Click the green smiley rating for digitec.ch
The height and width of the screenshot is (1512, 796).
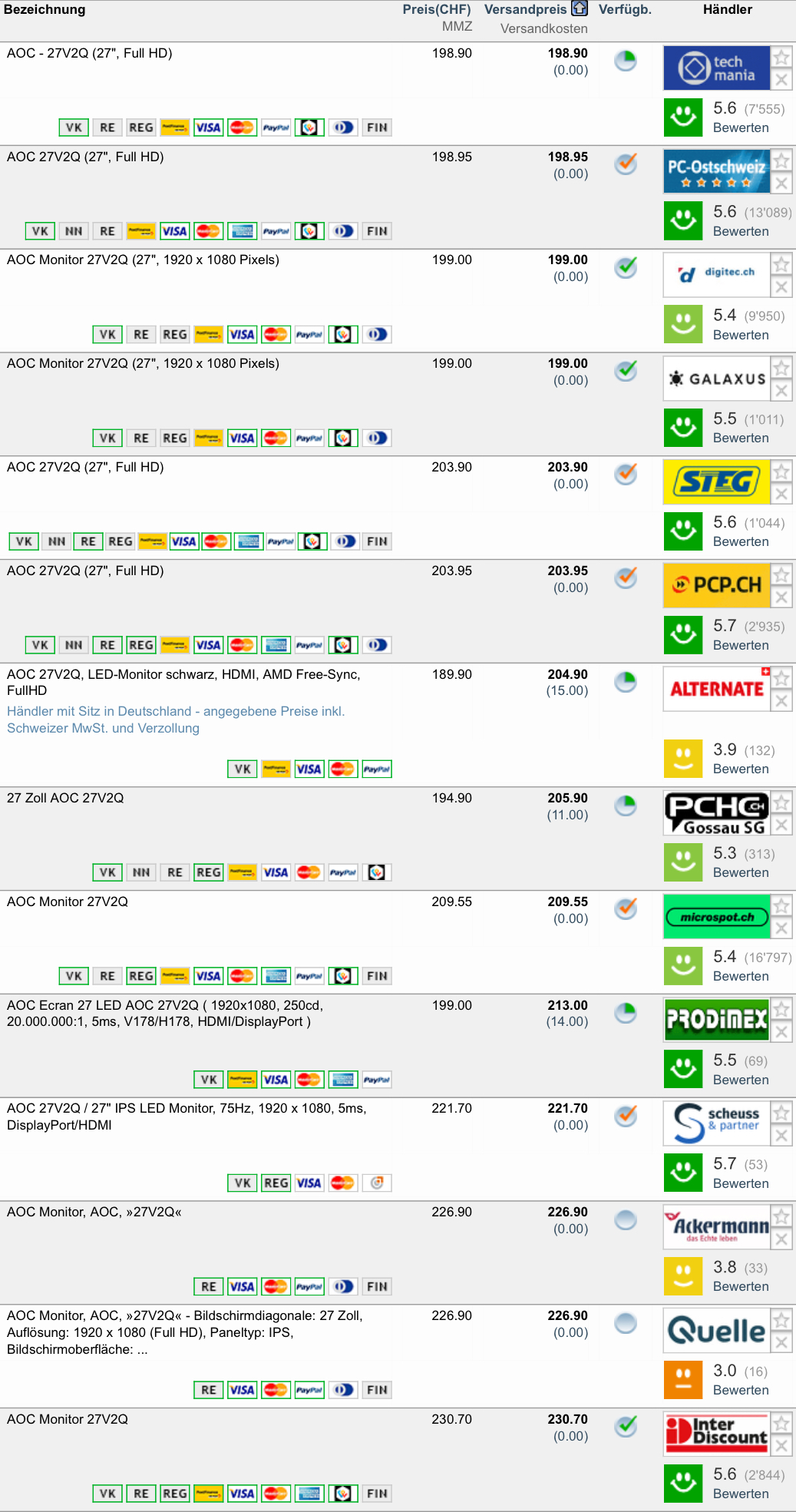[x=683, y=324]
